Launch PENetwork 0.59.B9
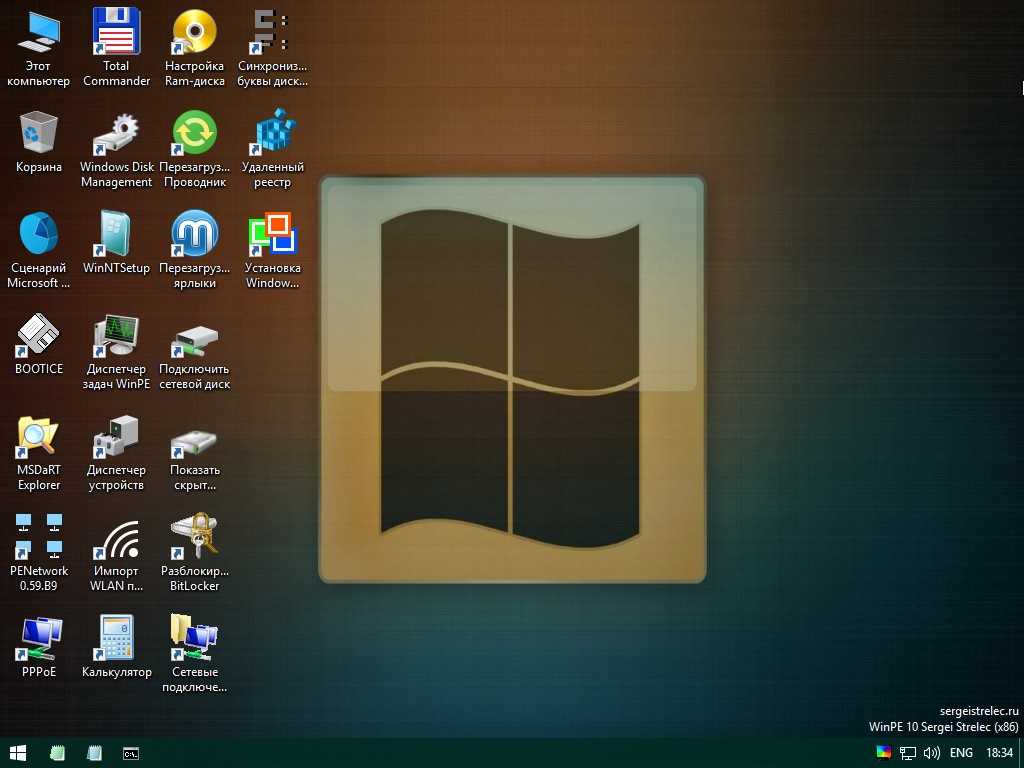 point(38,537)
